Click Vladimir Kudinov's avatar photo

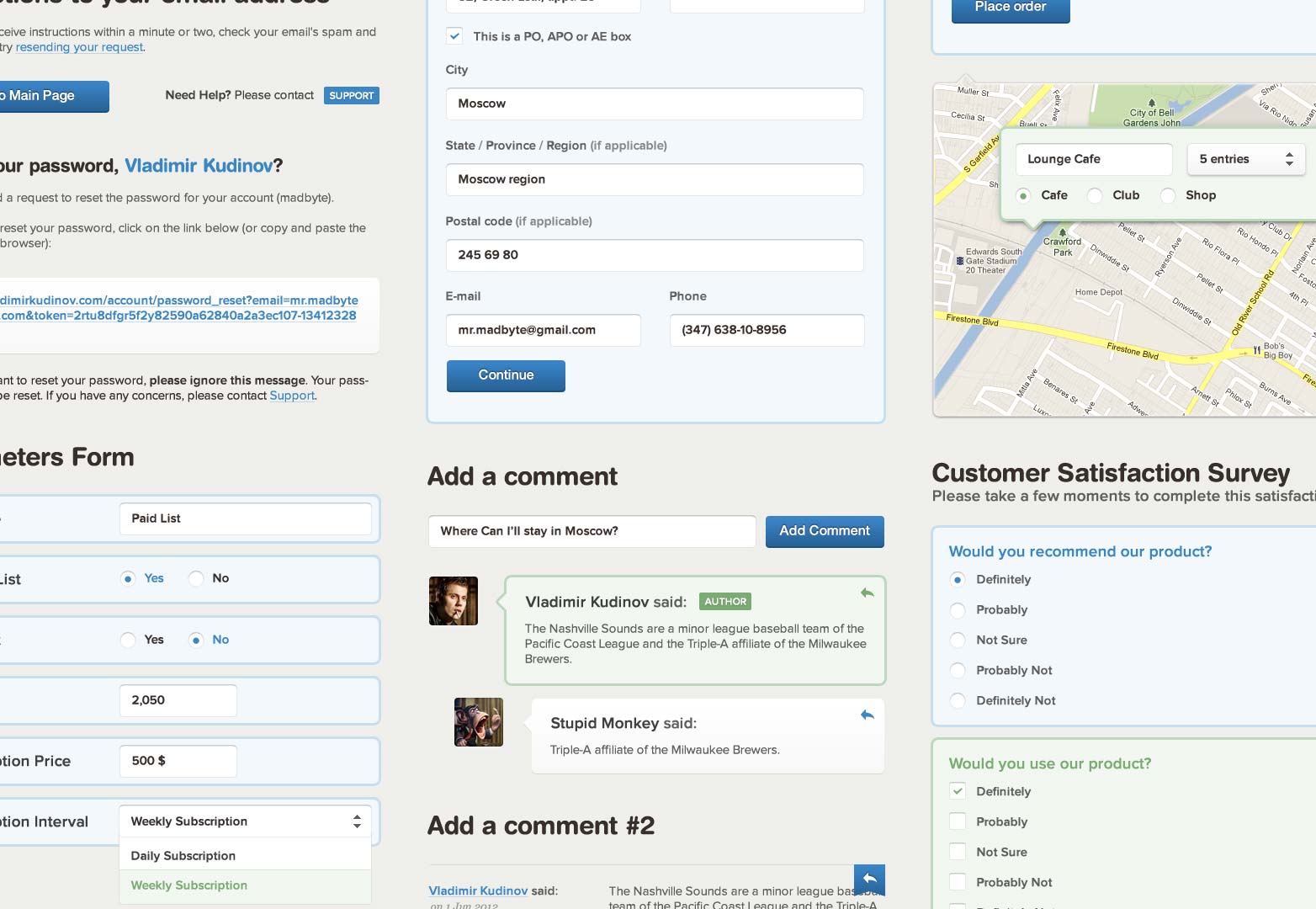[x=454, y=601]
